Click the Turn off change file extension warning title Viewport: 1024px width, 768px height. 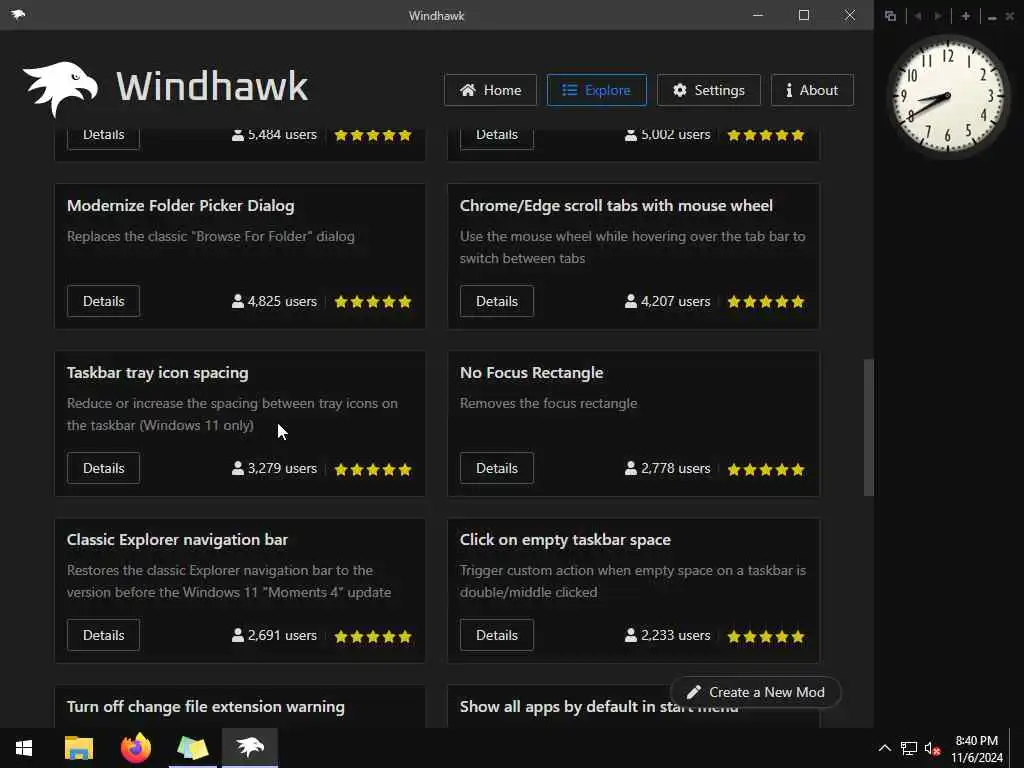(x=206, y=707)
